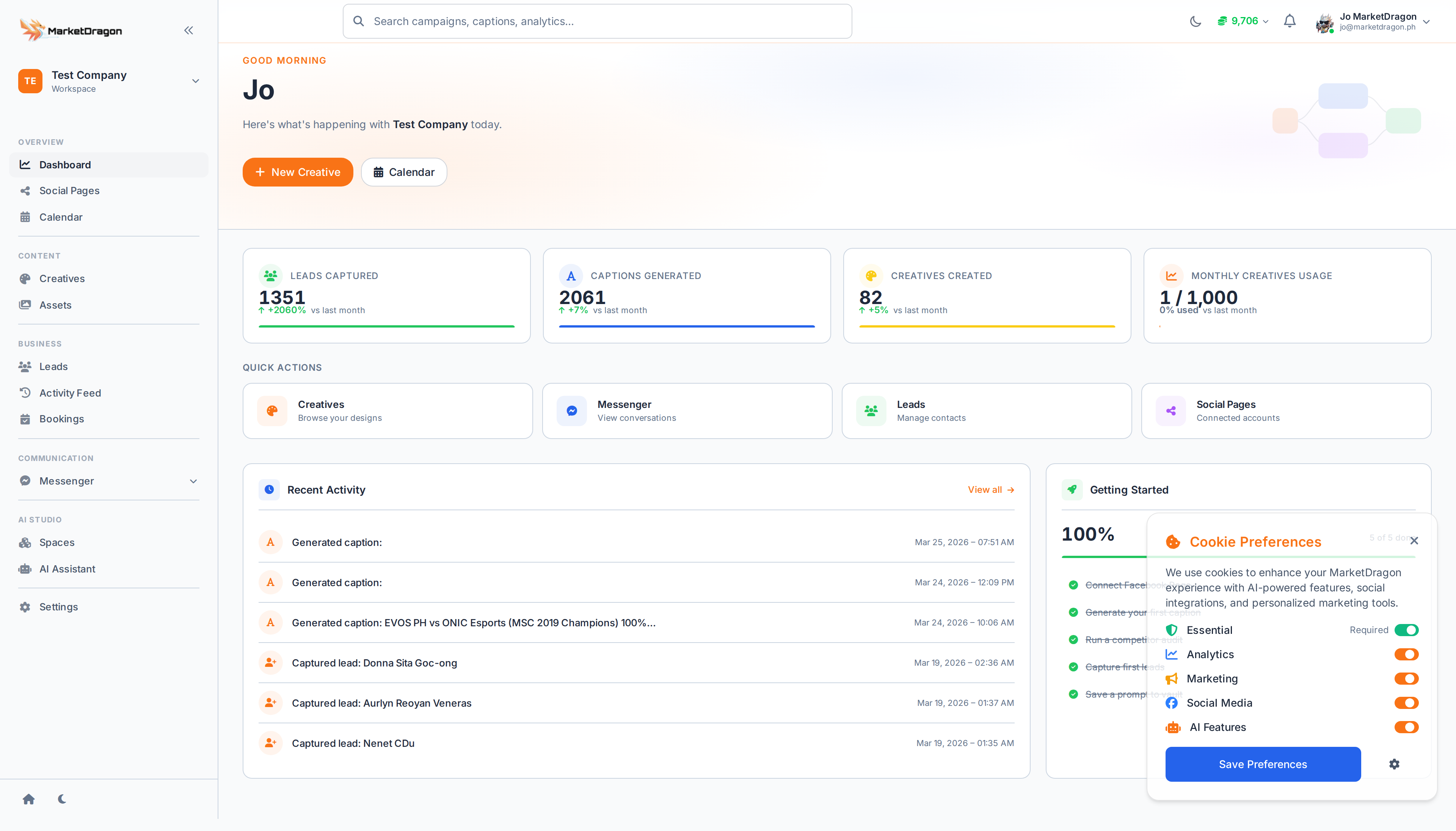Navigate to Creatives in sidebar
The width and height of the screenshot is (1456, 831).
click(109, 279)
